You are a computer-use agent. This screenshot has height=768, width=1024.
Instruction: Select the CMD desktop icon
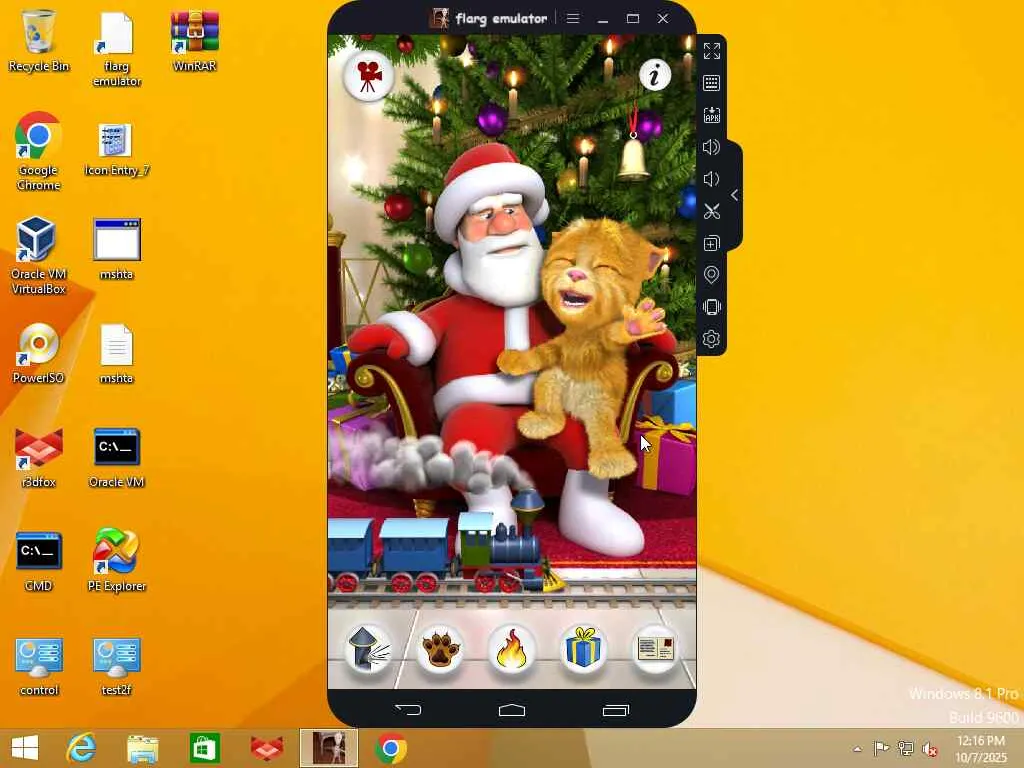click(39, 562)
